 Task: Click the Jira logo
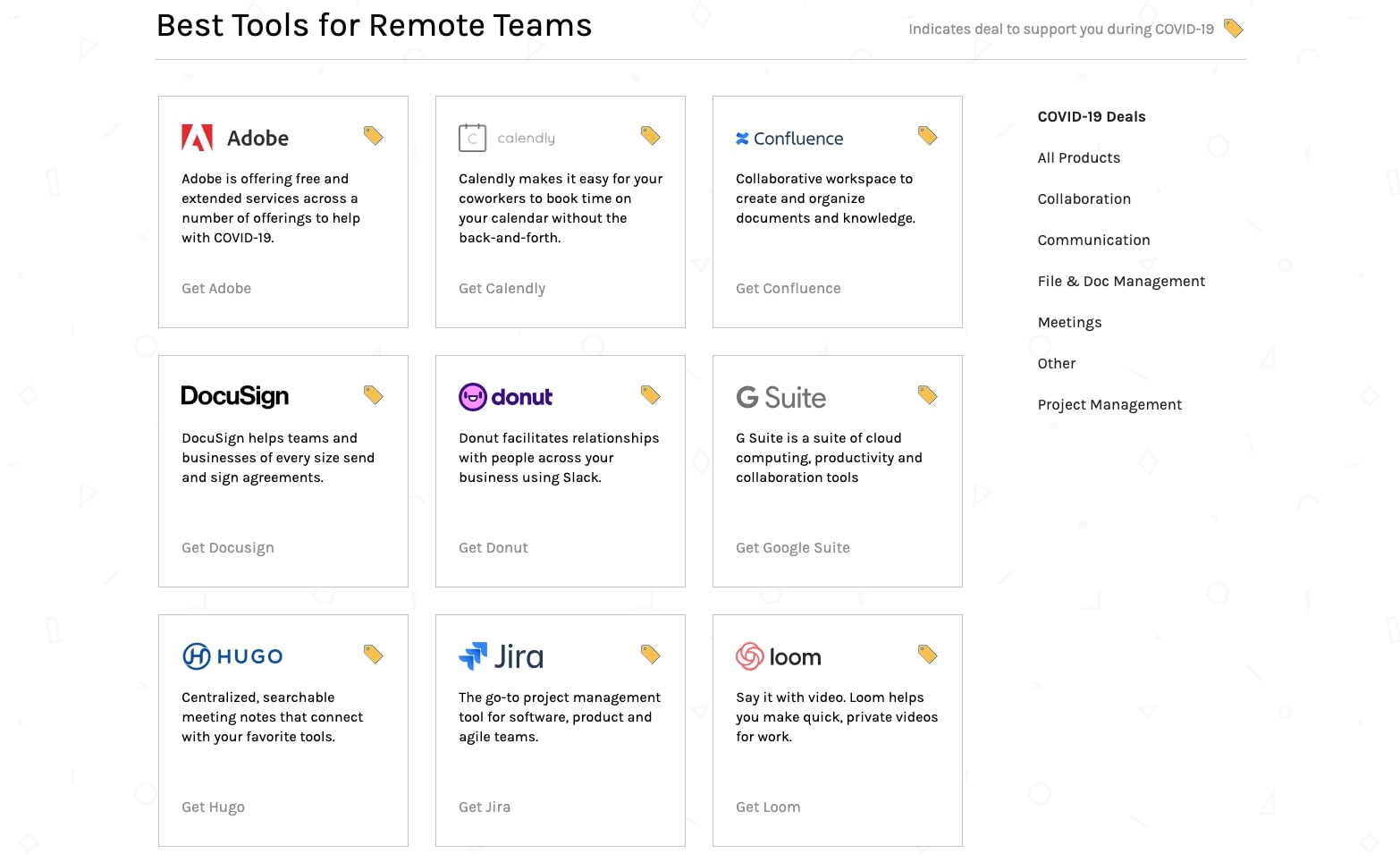[x=501, y=656]
